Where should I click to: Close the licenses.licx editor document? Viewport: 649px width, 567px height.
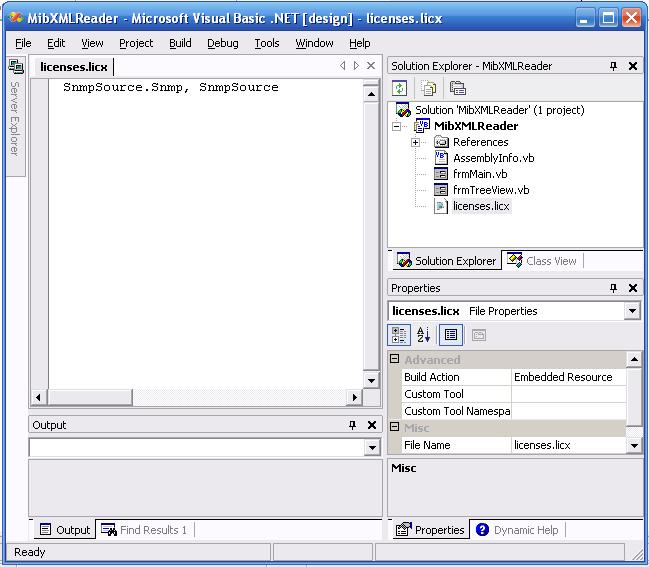click(371, 66)
